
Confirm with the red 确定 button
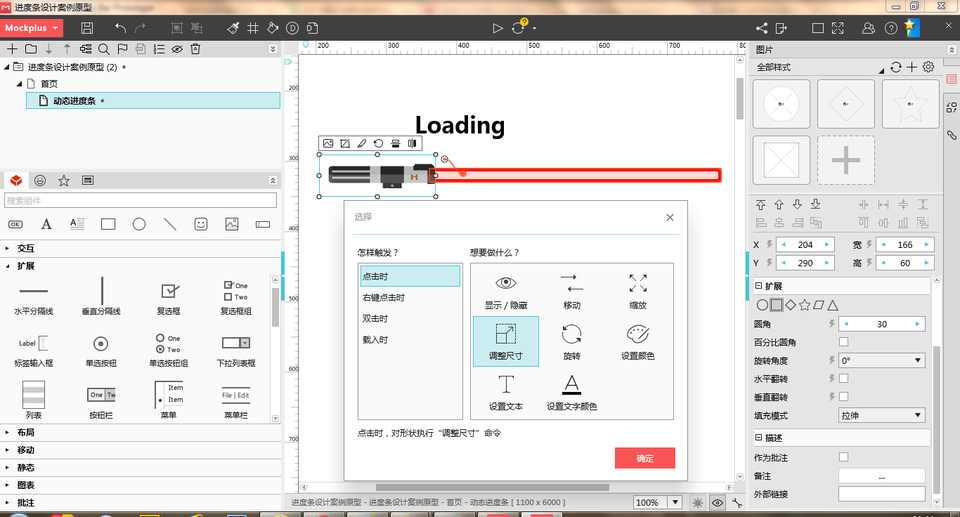point(645,458)
